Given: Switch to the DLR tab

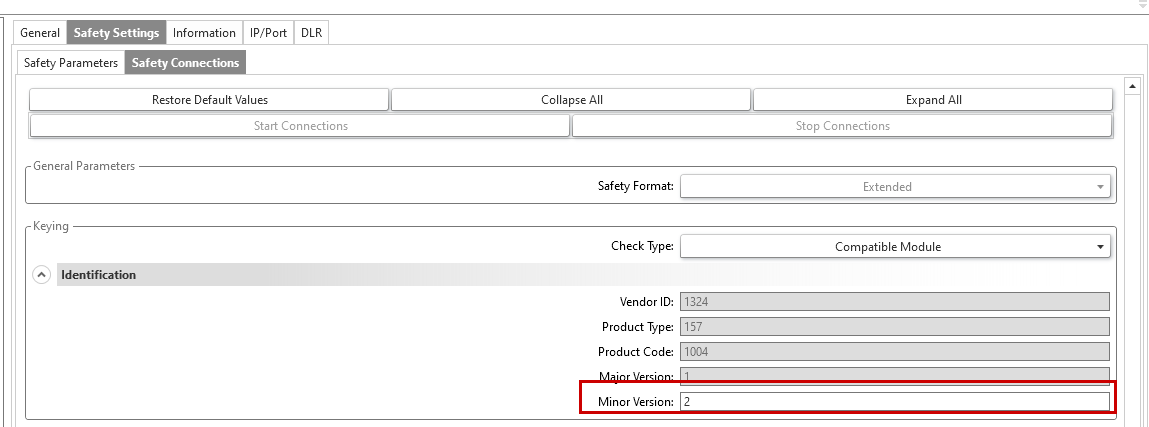Looking at the screenshot, I should pos(311,33).
